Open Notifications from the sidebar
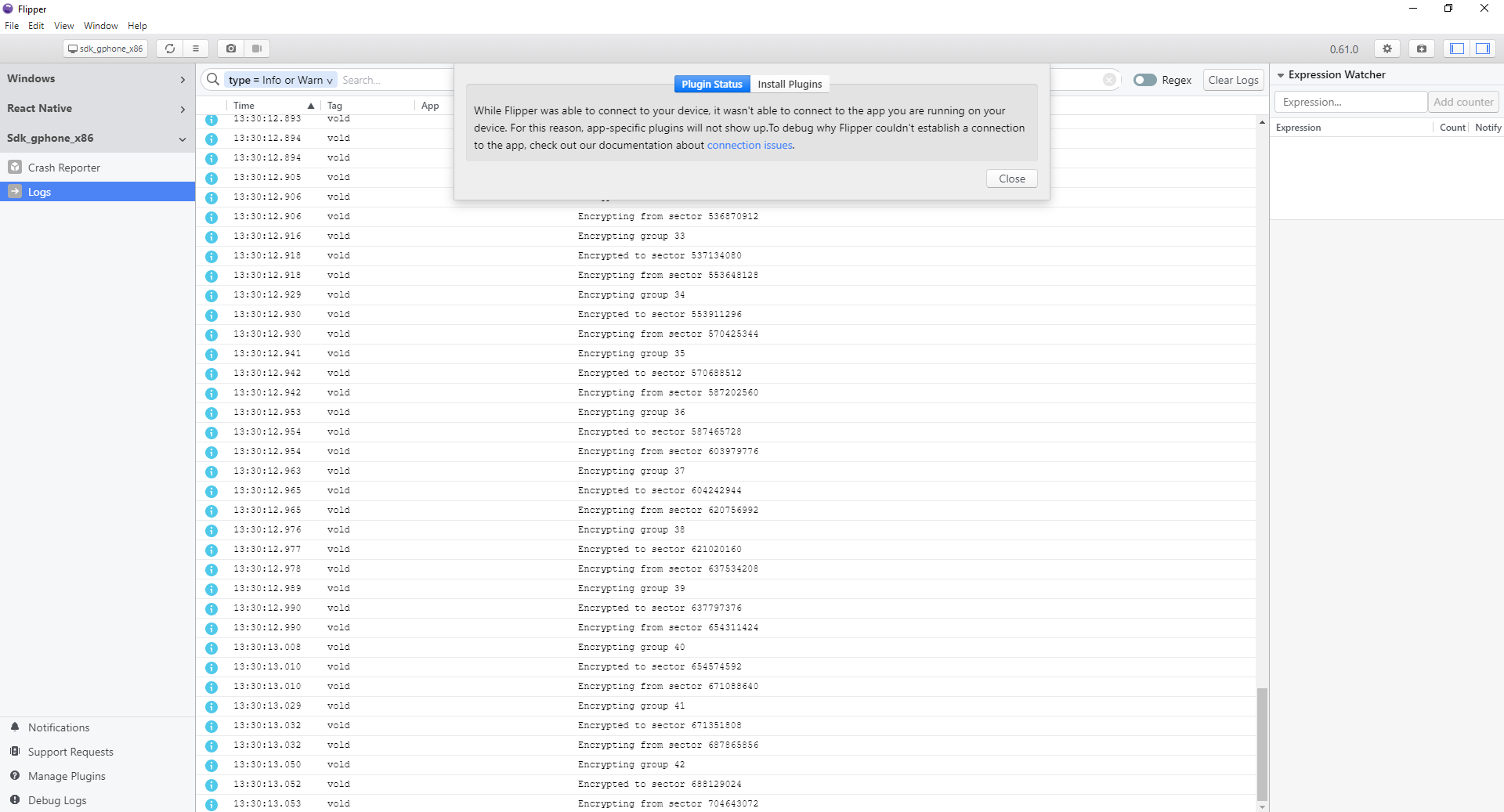 58,727
